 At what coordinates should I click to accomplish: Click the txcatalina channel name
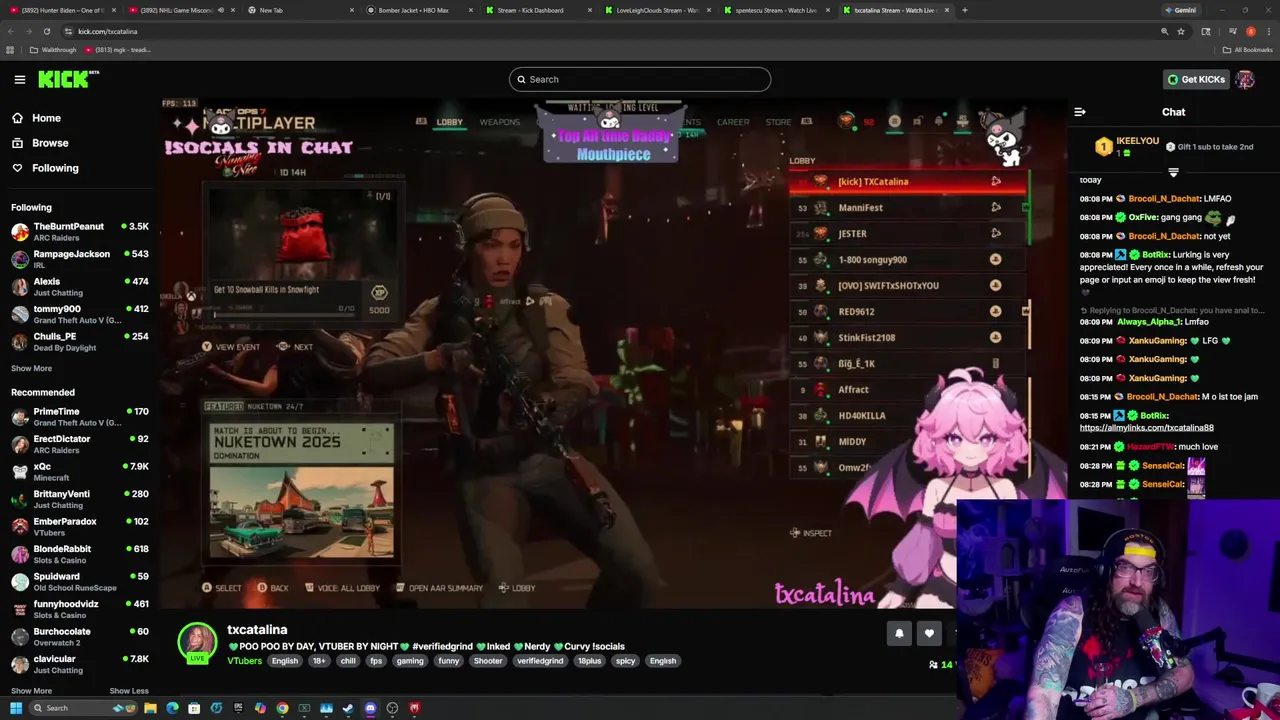pos(257,630)
